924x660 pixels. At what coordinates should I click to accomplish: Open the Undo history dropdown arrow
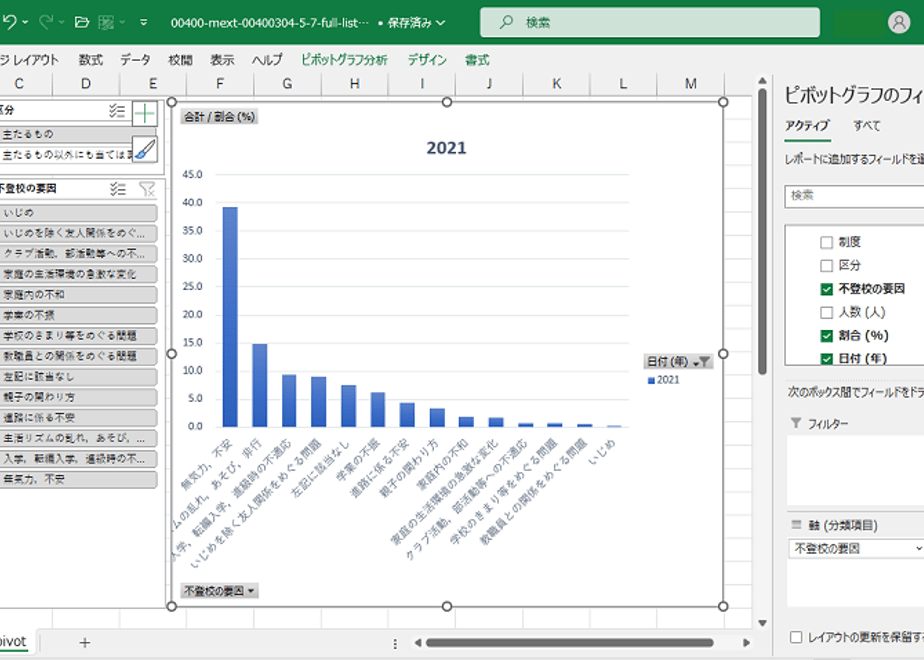[25, 22]
